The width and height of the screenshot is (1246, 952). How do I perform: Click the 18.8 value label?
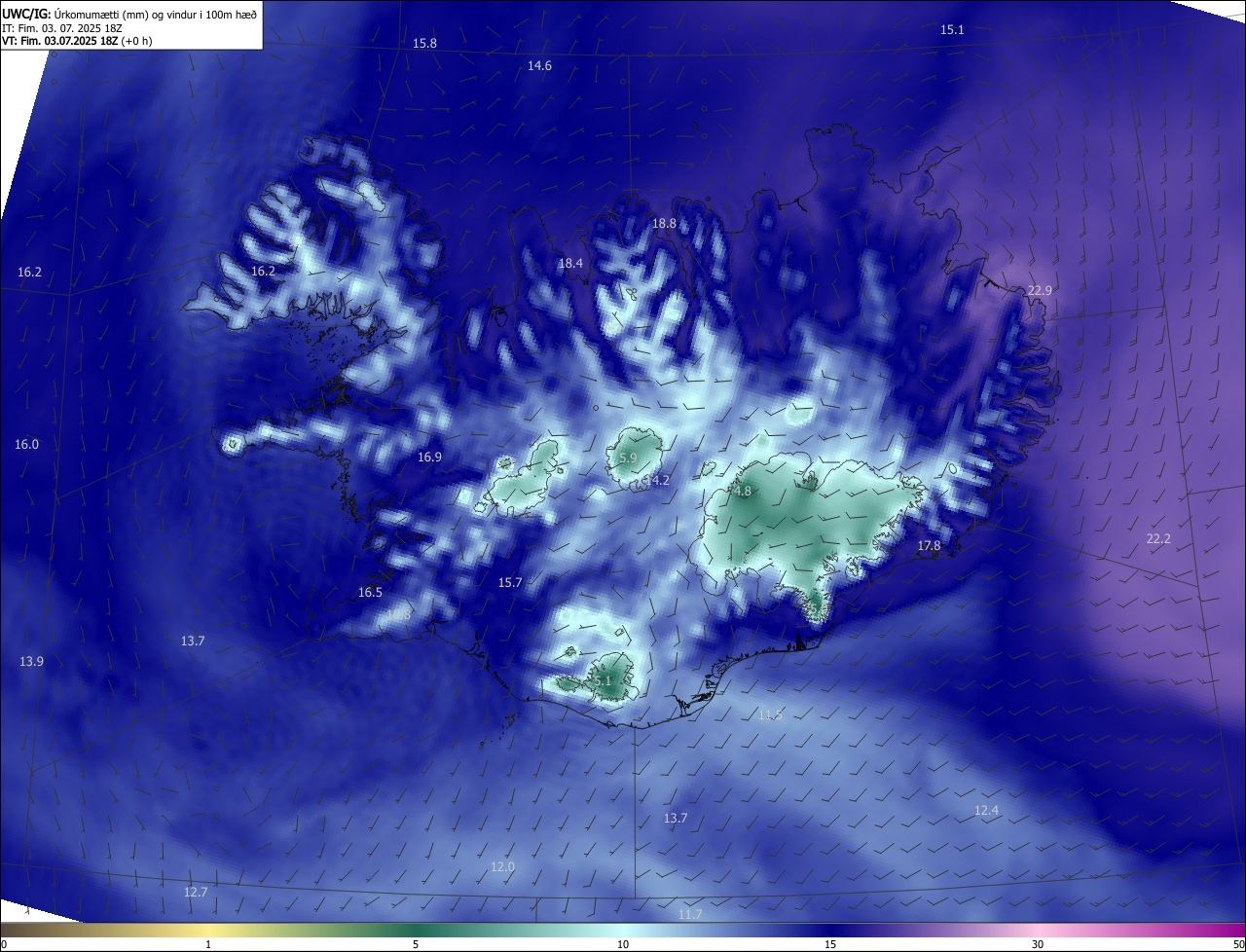point(664,224)
